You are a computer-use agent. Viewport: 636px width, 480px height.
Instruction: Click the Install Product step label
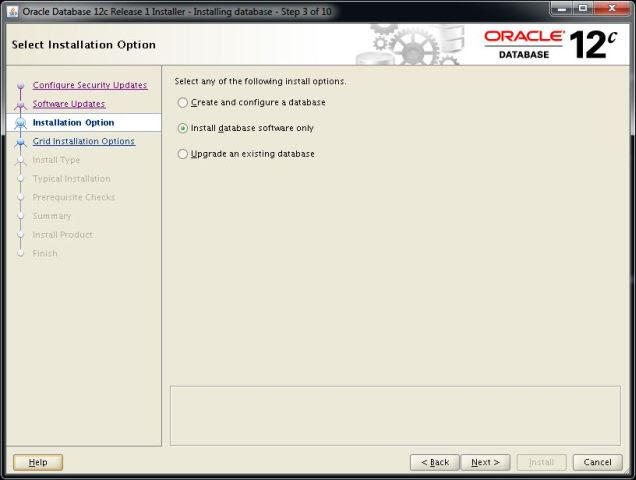tap(62, 235)
